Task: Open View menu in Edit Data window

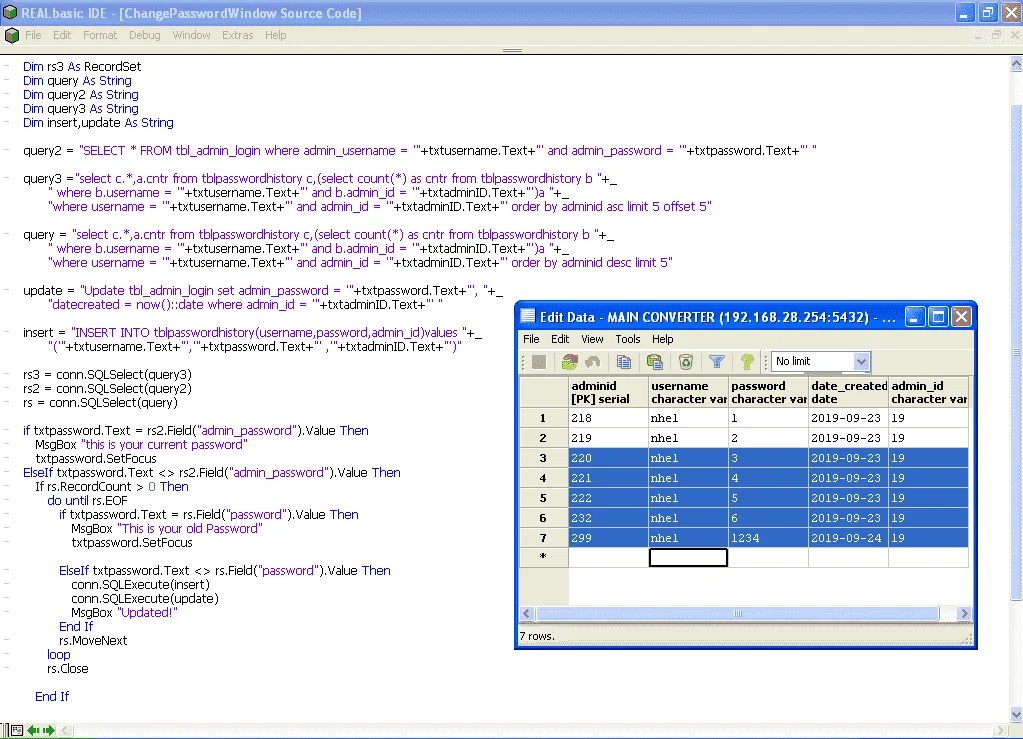Action: [x=592, y=339]
